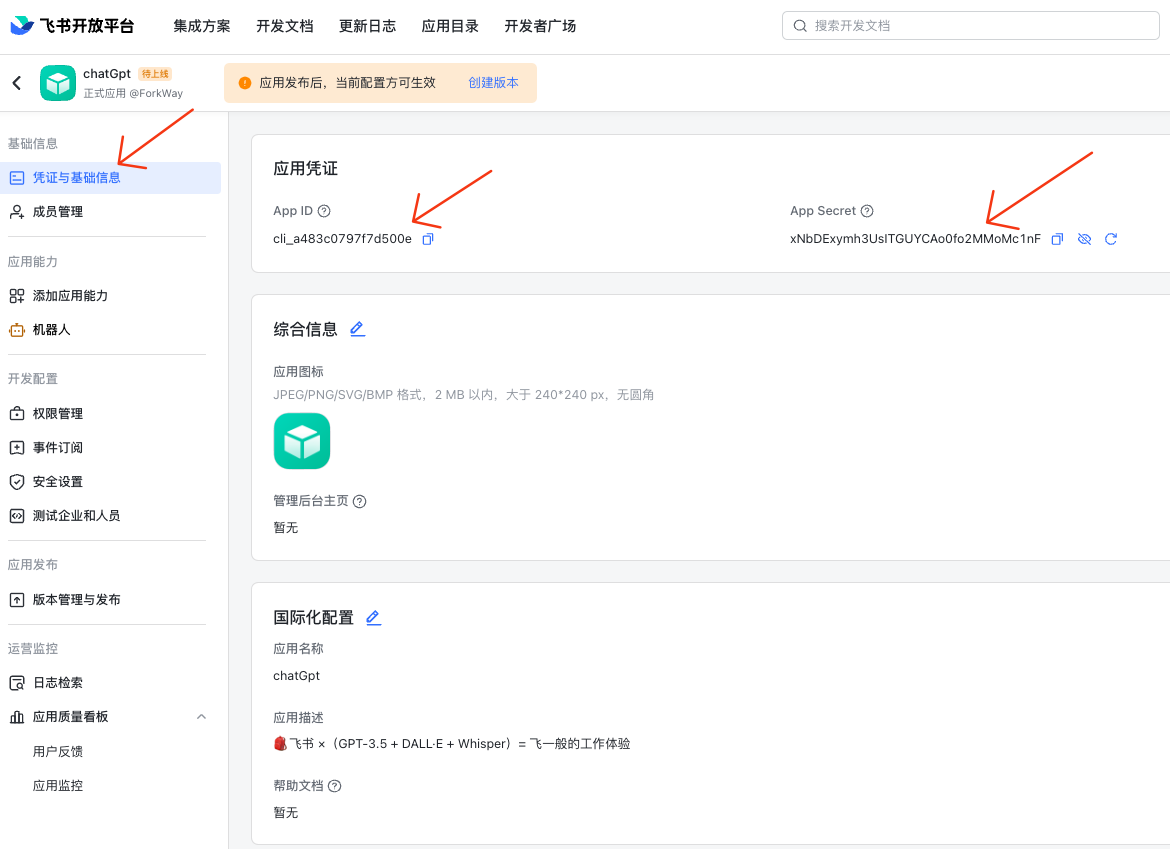Collapse the 应用质量看板 chevron
This screenshot has width=1170, height=849.
point(201,717)
